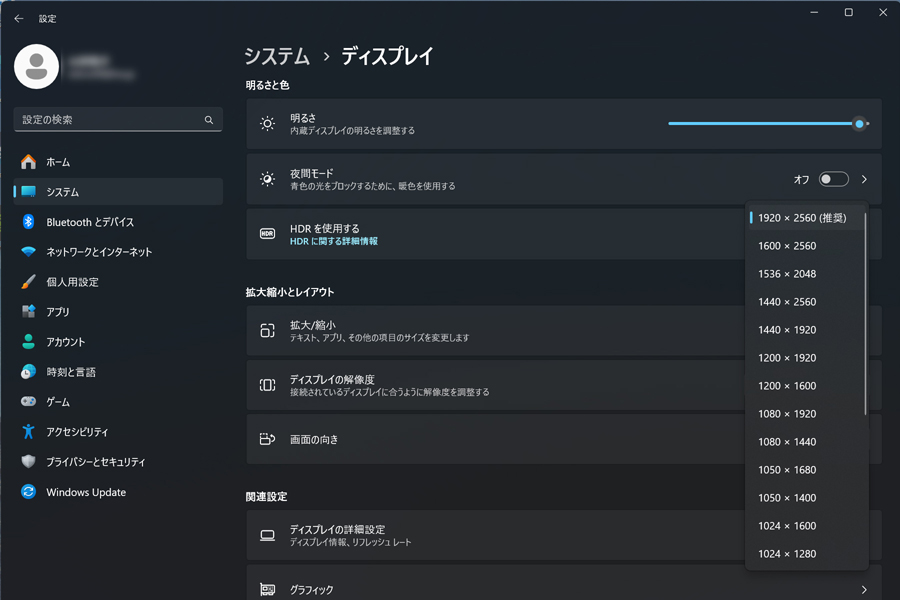900x600 pixels.
Task: Open 個人用設定 via the paintbrush icon
Action: [28, 281]
